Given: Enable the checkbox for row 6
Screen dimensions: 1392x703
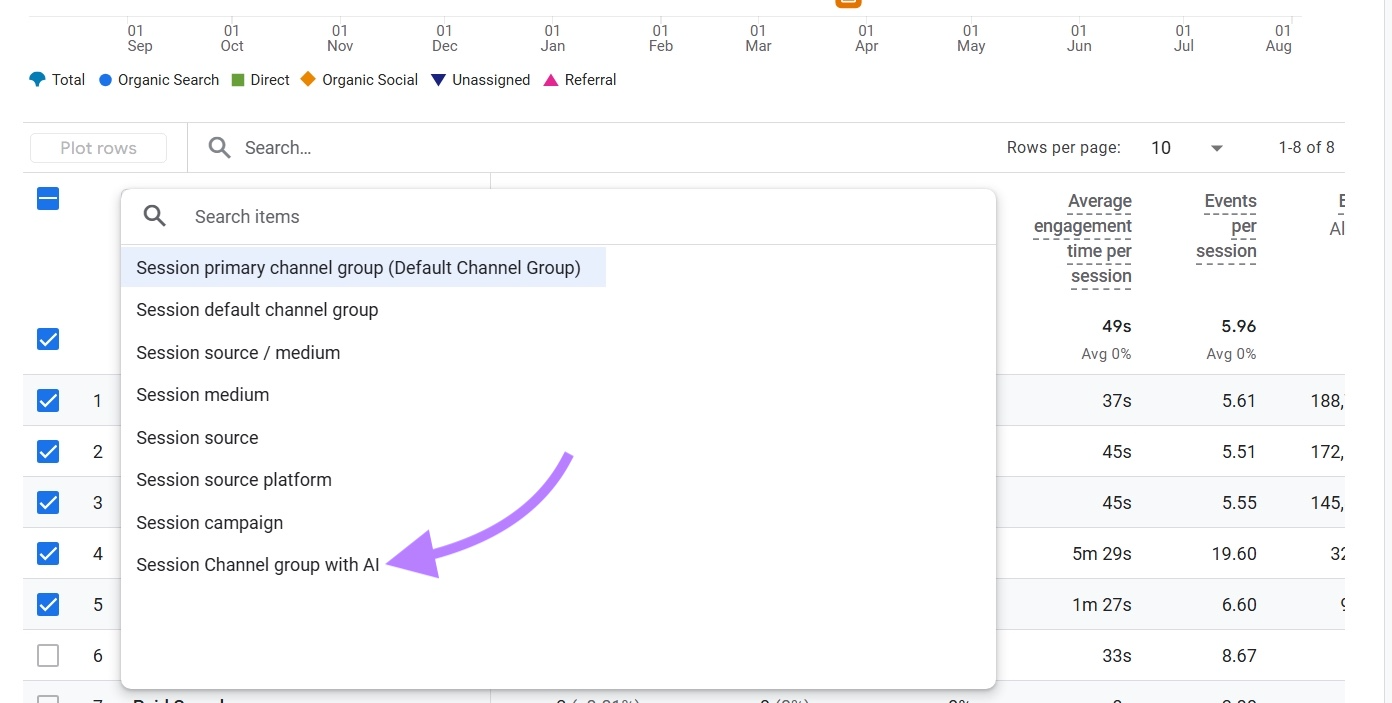Looking at the screenshot, I should point(47,655).
